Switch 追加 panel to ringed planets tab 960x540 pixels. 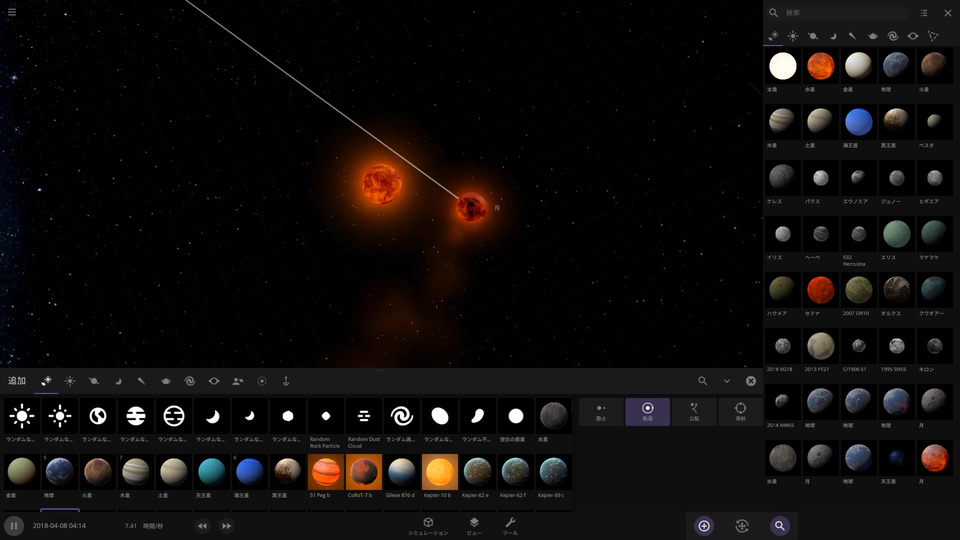[x=94, y=381]
